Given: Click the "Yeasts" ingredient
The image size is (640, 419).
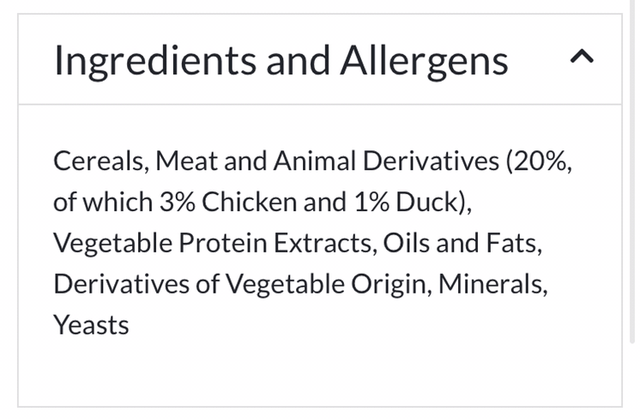Looking at the screenshot, I should [91, 325].
